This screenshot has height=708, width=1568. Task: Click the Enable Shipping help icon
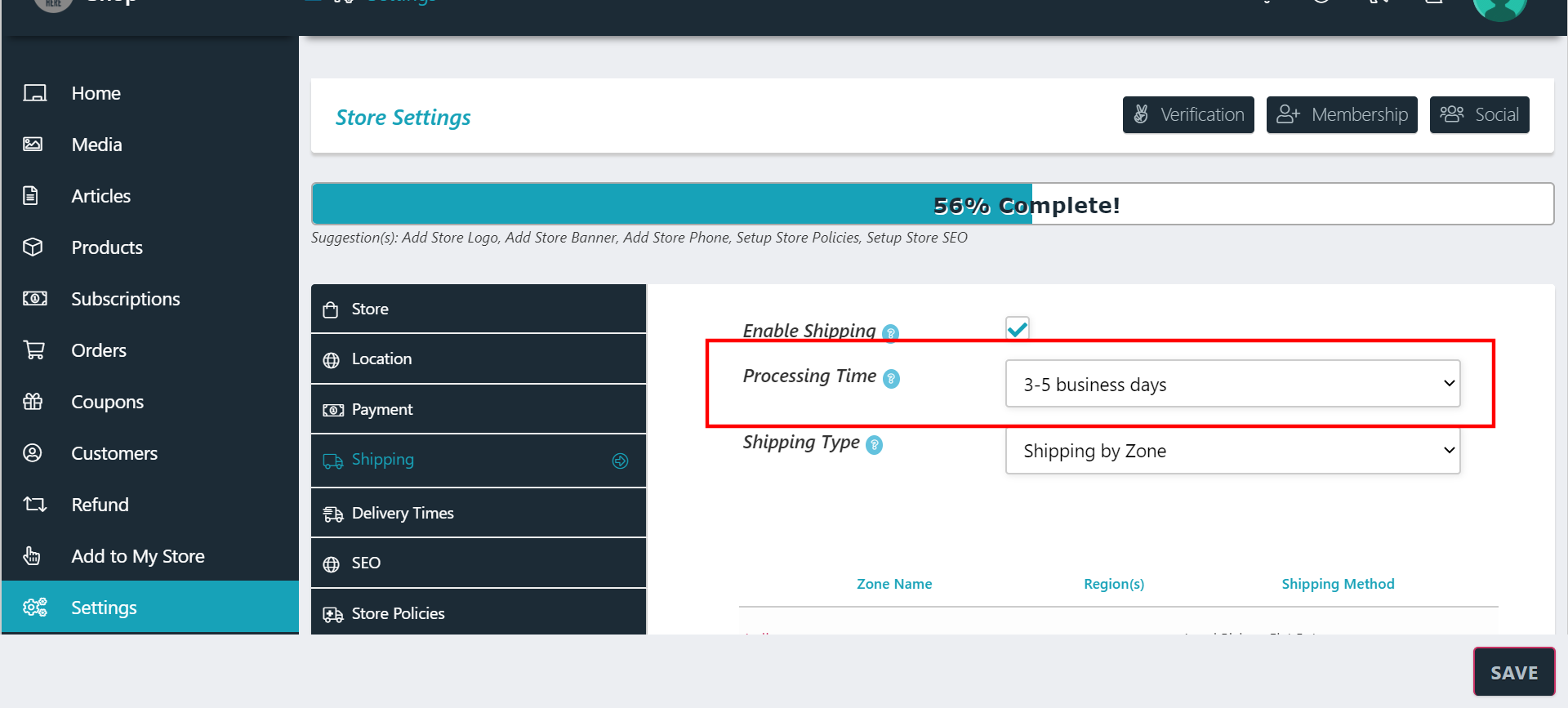[x=891, y=332]
